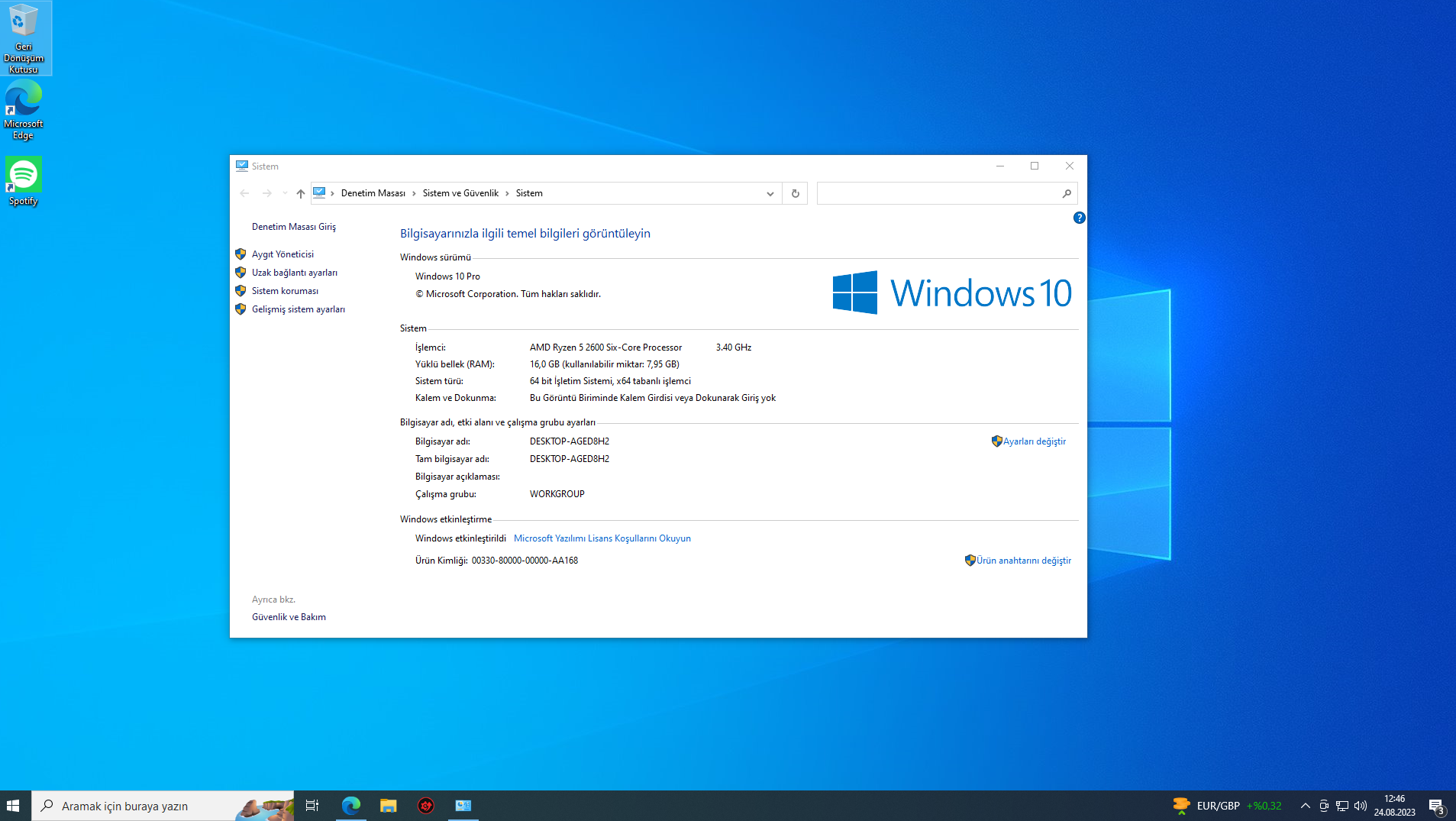Open the Windows Start menu
The height and width of the screenshot is (821, 1456).
13,806
